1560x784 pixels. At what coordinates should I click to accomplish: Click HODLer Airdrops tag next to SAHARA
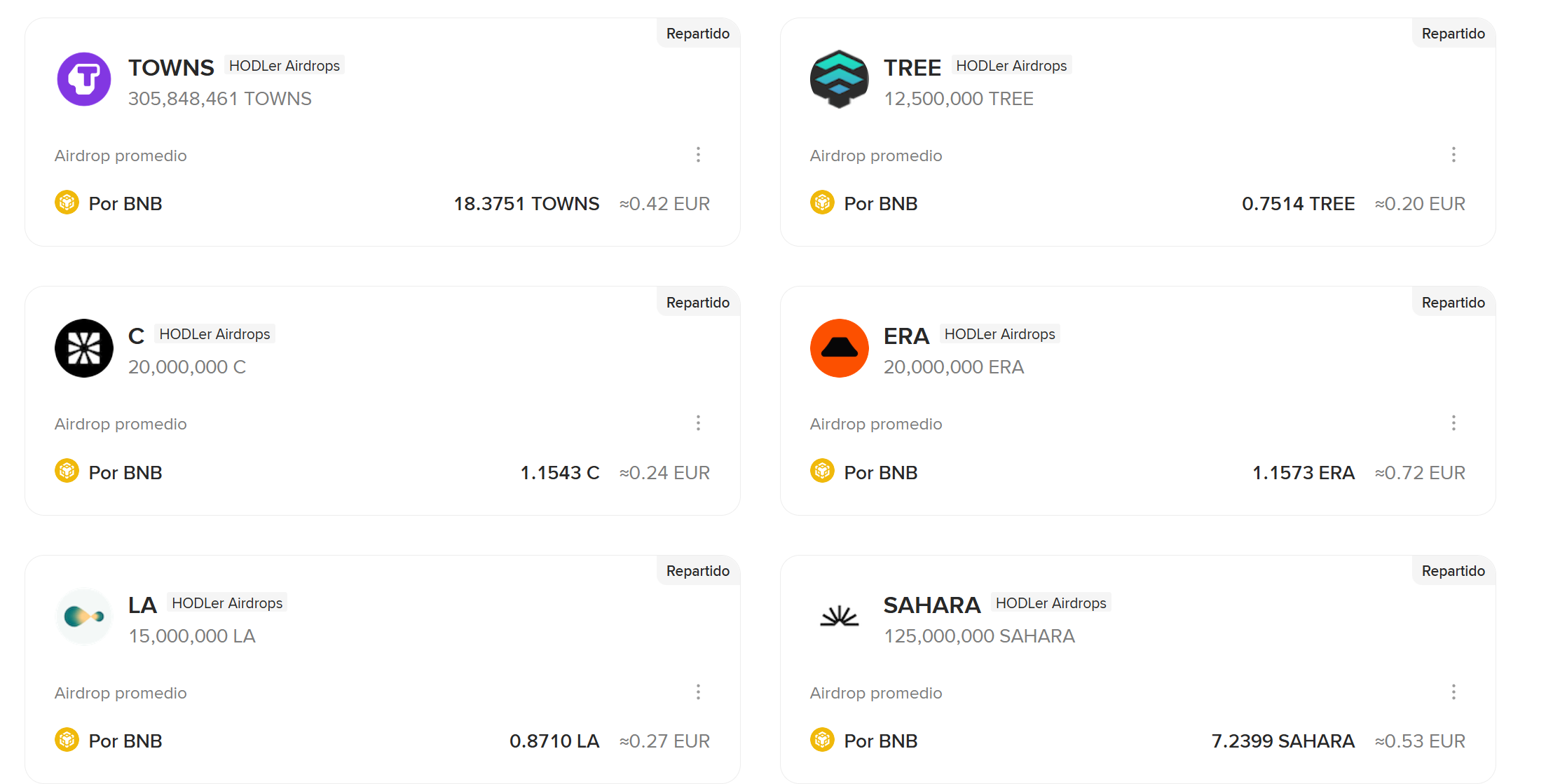(x=1051, y=603)
